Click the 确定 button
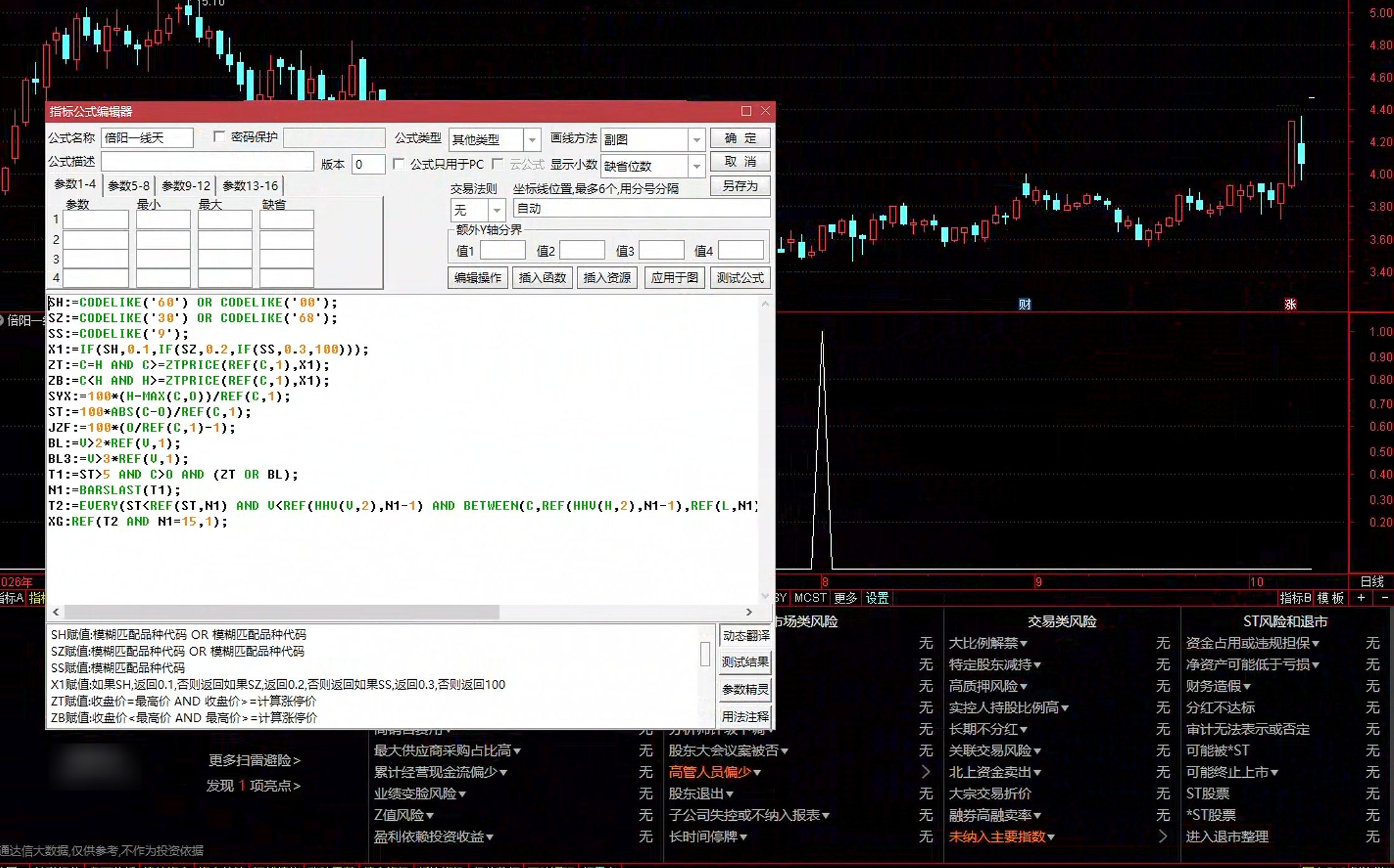1394x868 pixels. 740,138
